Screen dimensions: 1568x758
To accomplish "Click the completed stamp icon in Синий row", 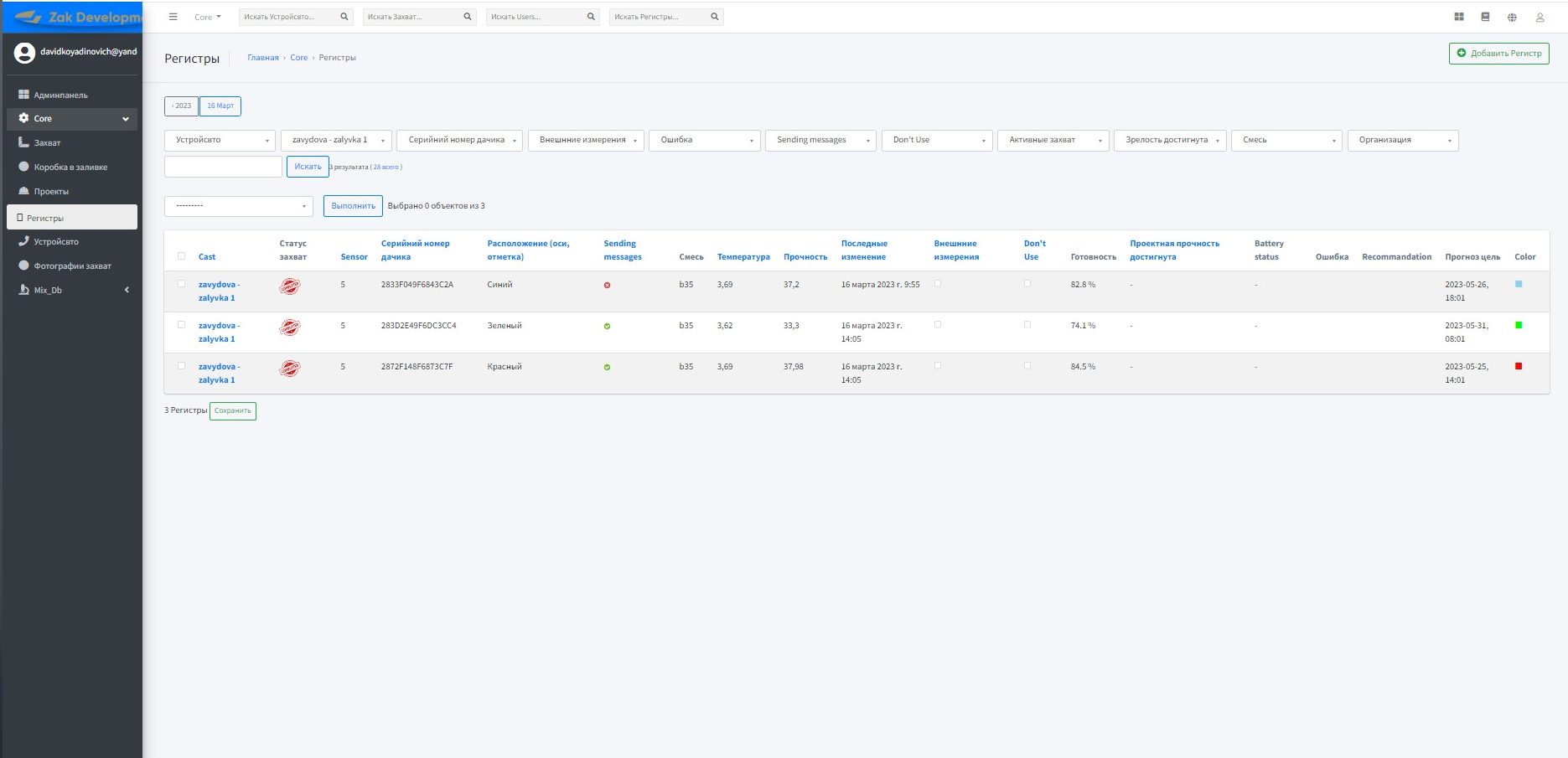I will pos(290,286).
